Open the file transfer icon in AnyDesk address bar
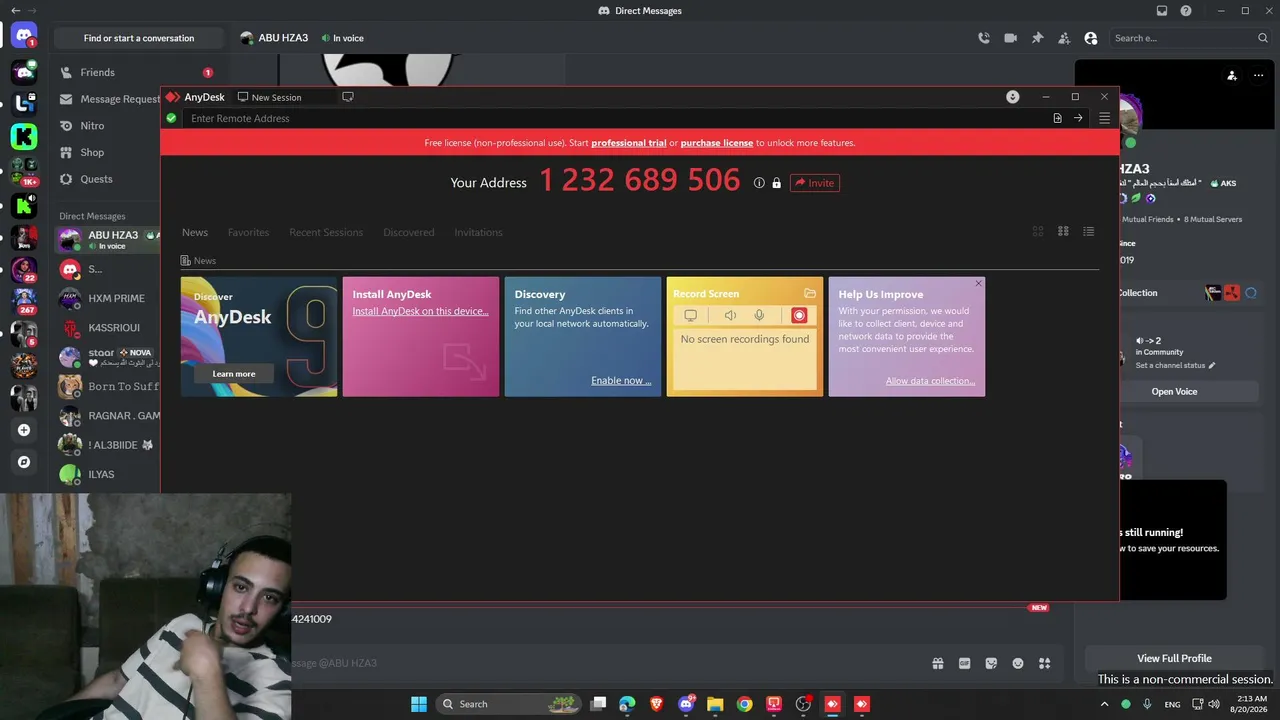Image resolution: width=1280 pixels, height=720 pixels. [x=1057, y=118]
